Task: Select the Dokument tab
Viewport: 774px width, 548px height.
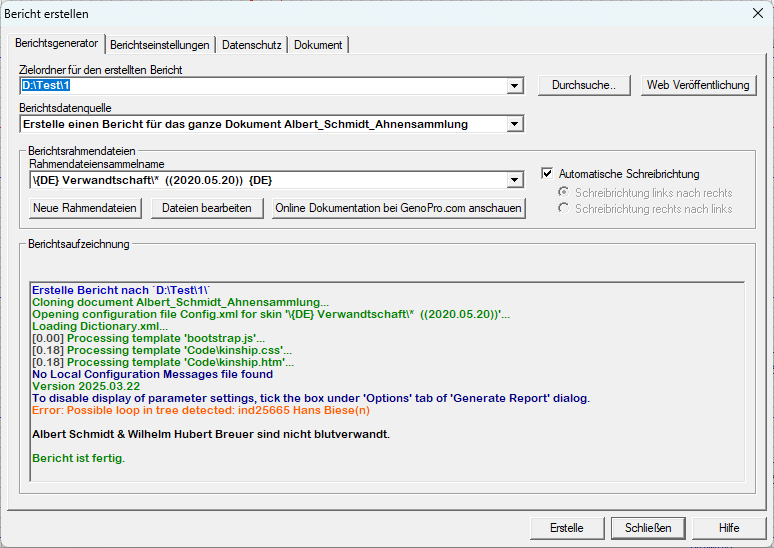Action: (318, 45)
